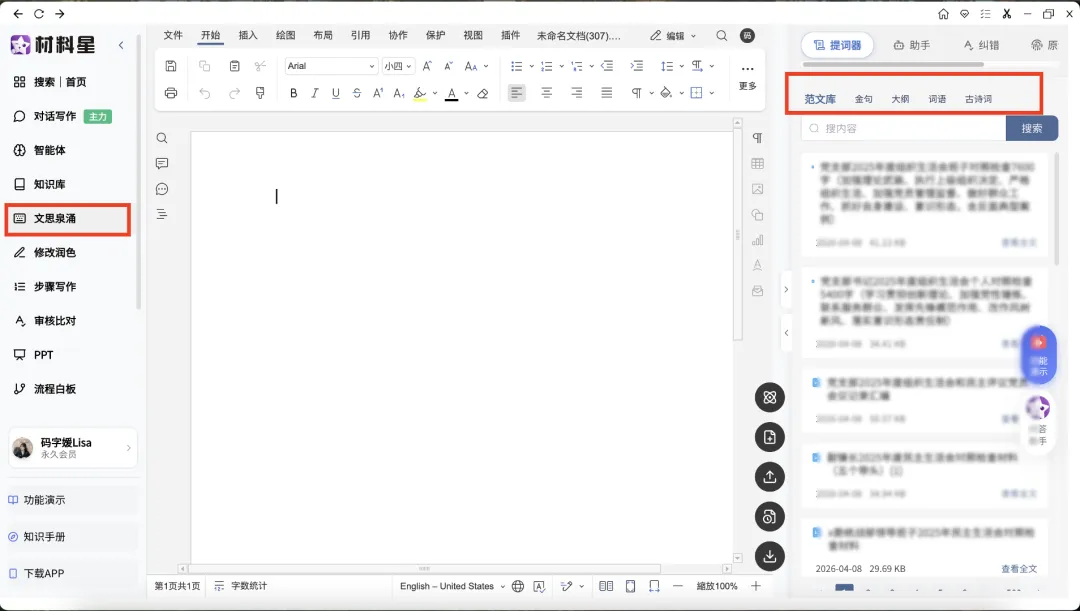Open the outline/headings icon beside the page
The height and width of the screenshot is (611, 1080).
click(162, 214)
